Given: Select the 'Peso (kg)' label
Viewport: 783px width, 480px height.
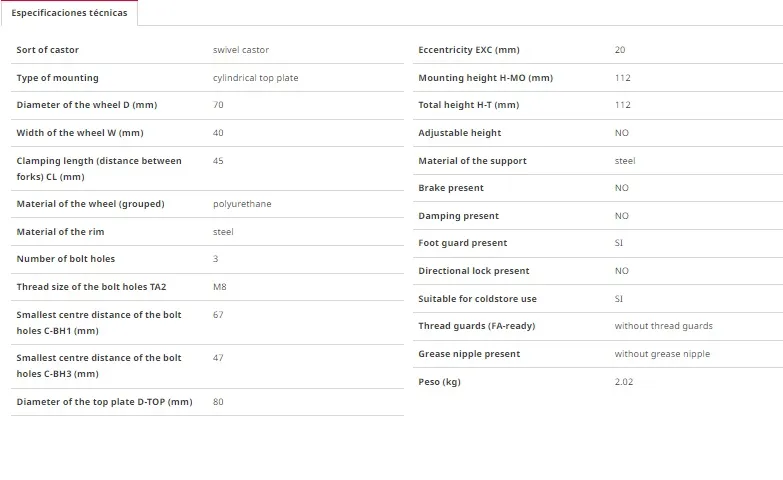Looking at the screenshot, I should point(439,382).
